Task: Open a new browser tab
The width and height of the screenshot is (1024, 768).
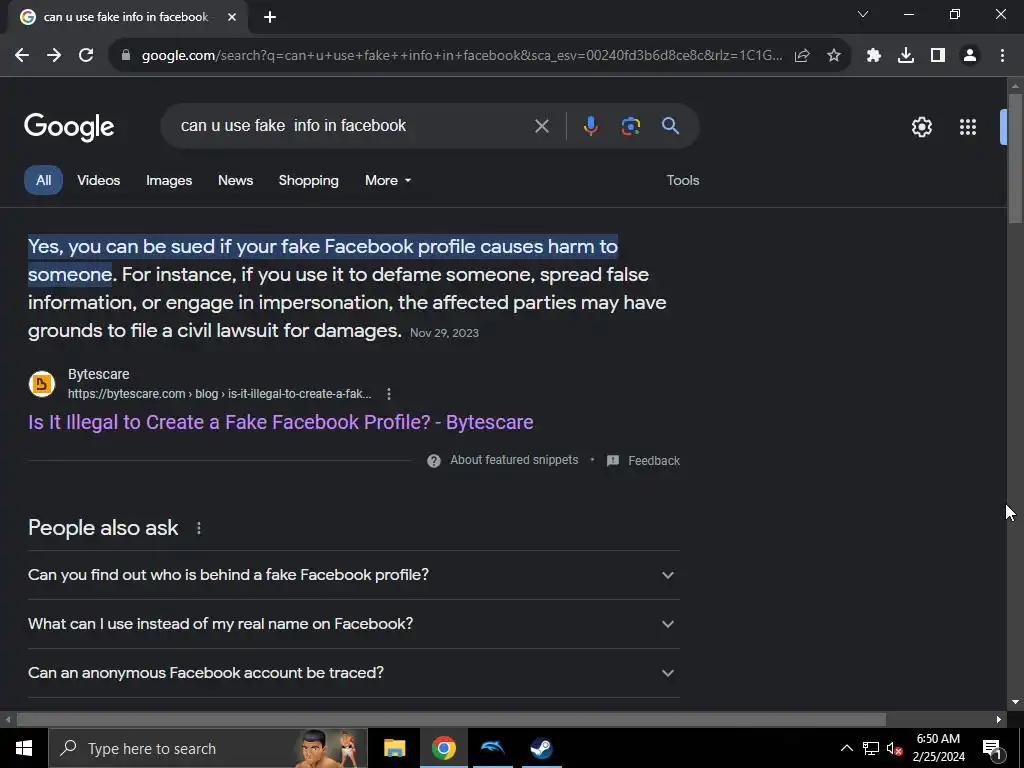Action: coord(270,17)
